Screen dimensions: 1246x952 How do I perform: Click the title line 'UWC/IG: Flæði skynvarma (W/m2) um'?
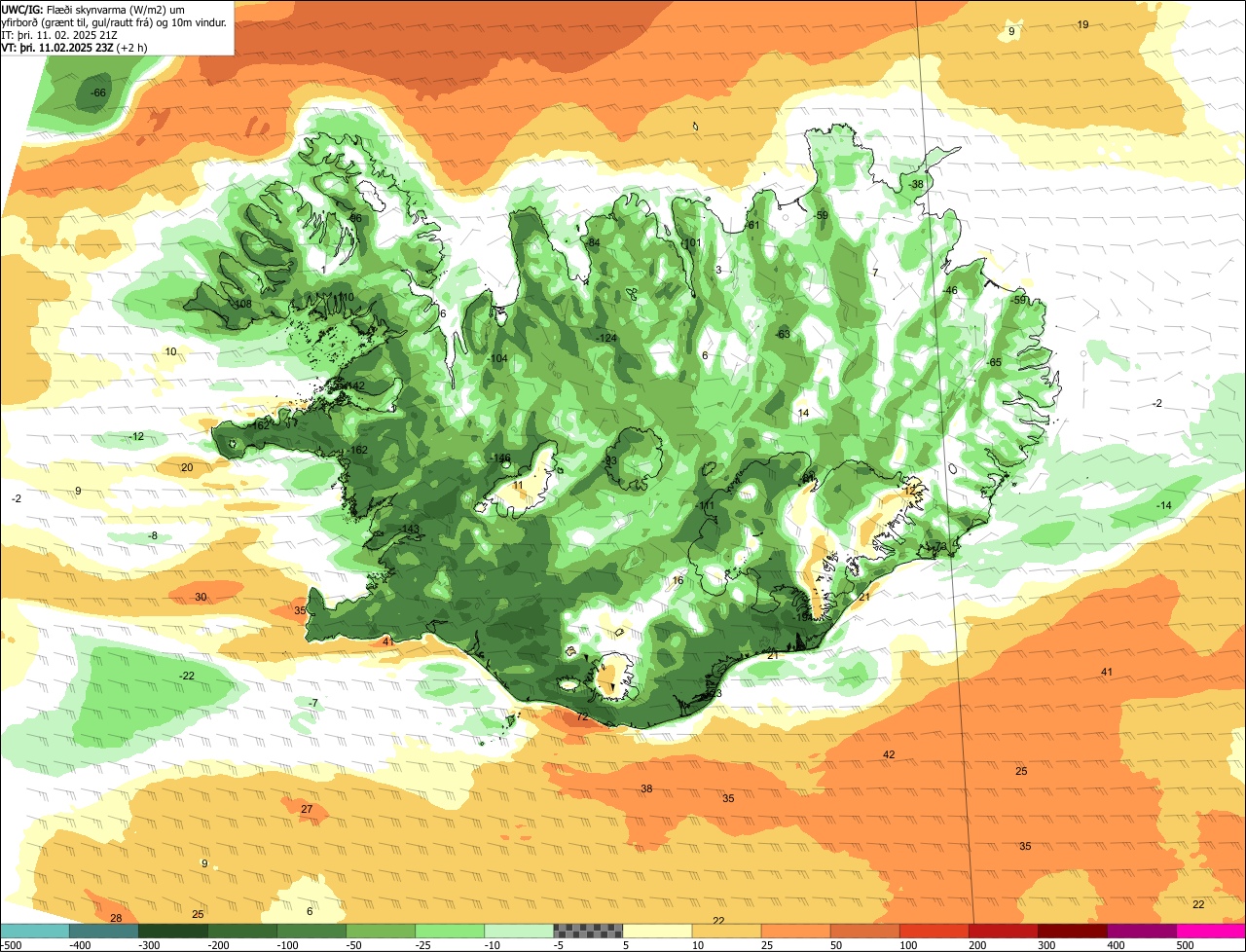click(92, 9)
